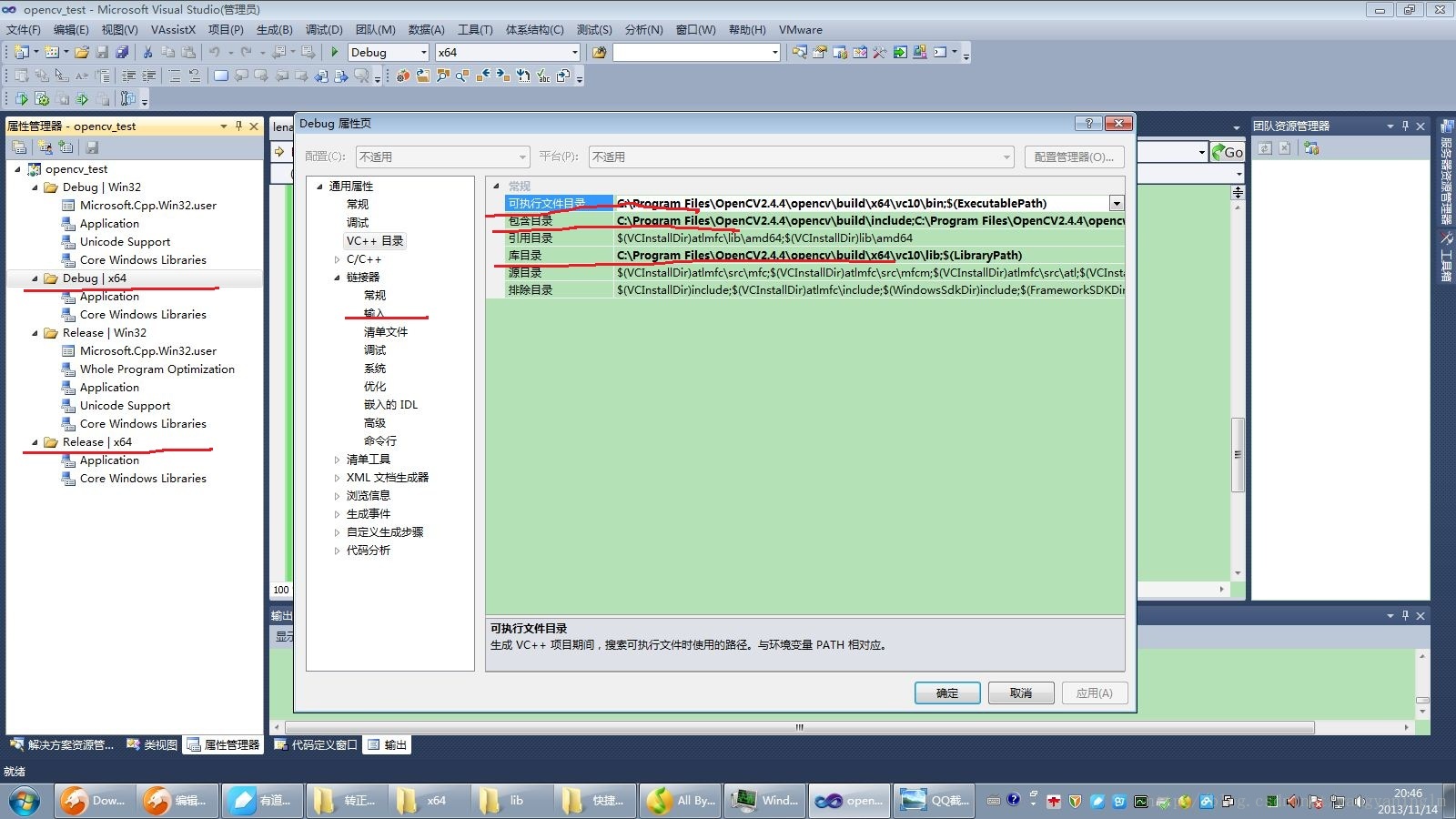Open the executable directories value dropdown arrow
This screenshot has width=1456, height=819.
point(1117,204)
